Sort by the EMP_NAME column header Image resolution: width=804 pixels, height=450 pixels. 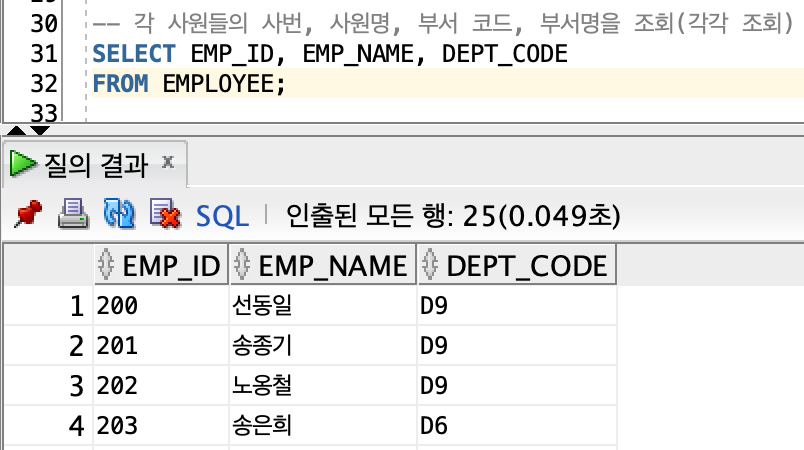click(x=323, y=265)
